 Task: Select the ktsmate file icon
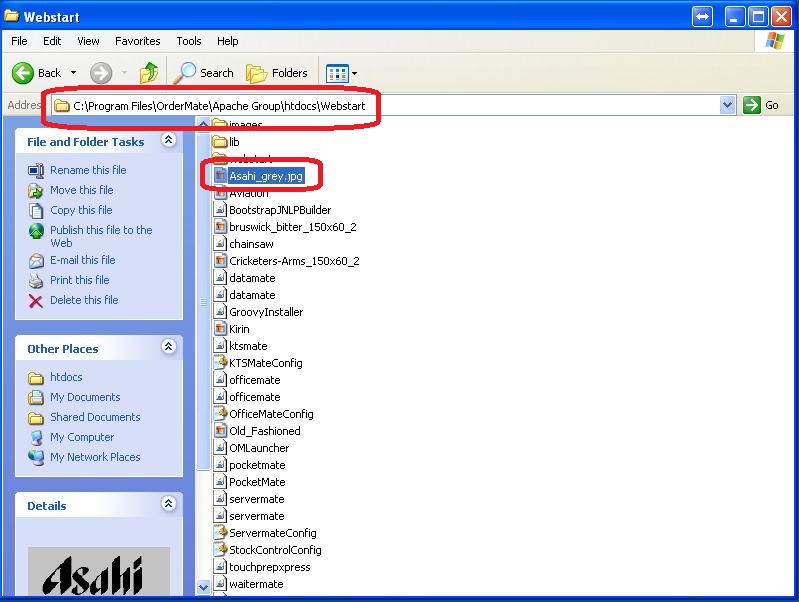point(220,345)
